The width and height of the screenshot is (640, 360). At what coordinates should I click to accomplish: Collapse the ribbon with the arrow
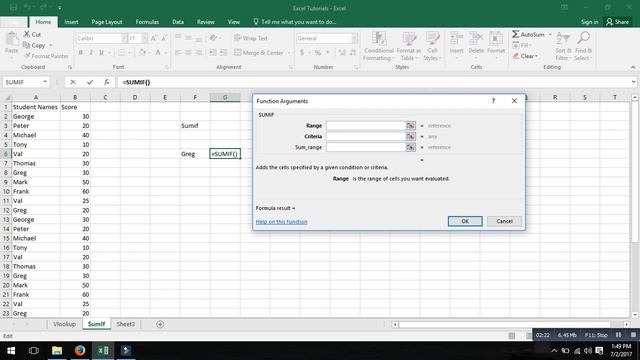pos(633,67)
